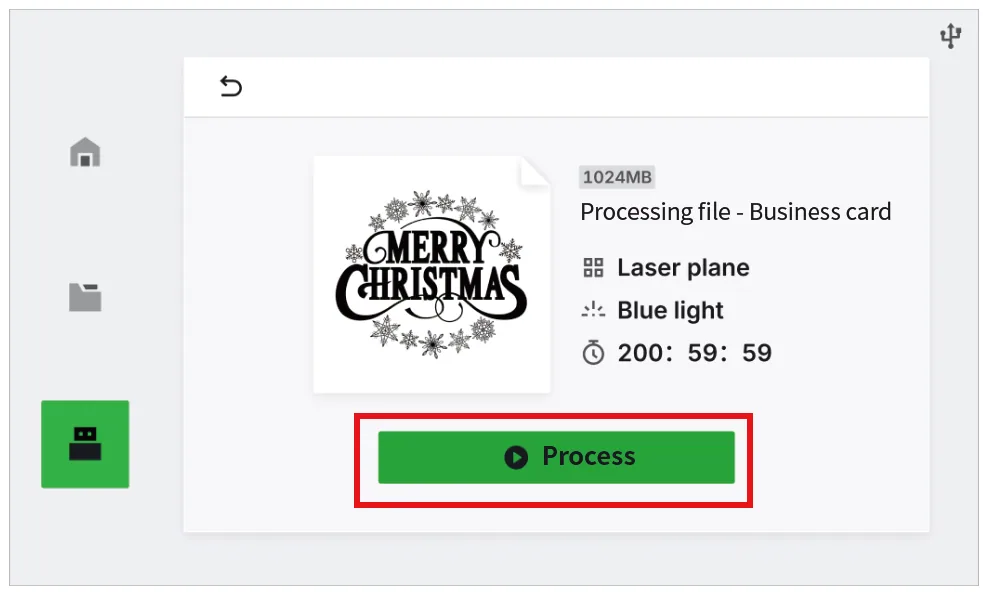Click the Process button text label
983x593 pixels.
tap(589, 456)
